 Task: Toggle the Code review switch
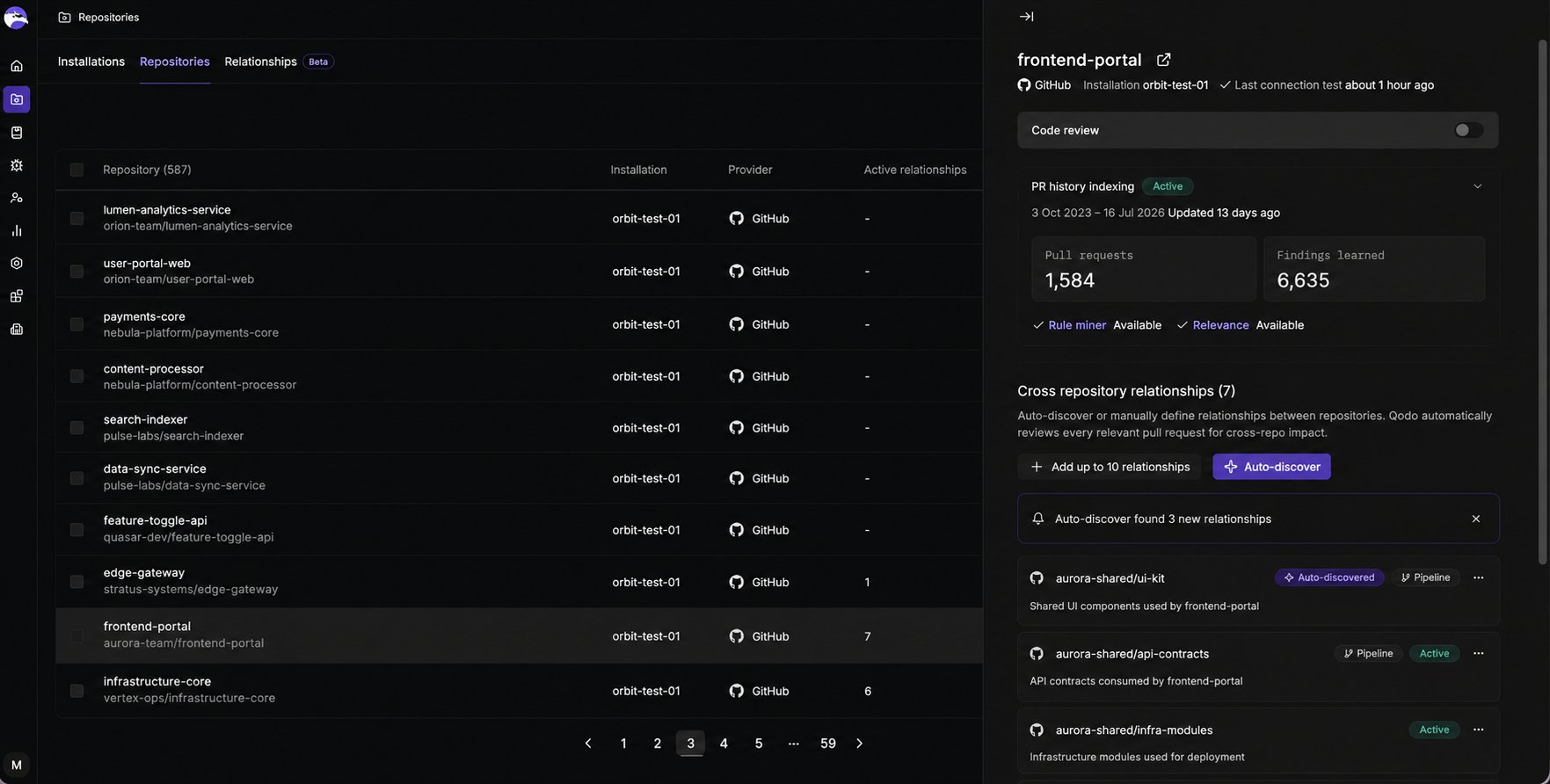point(1468,130)
